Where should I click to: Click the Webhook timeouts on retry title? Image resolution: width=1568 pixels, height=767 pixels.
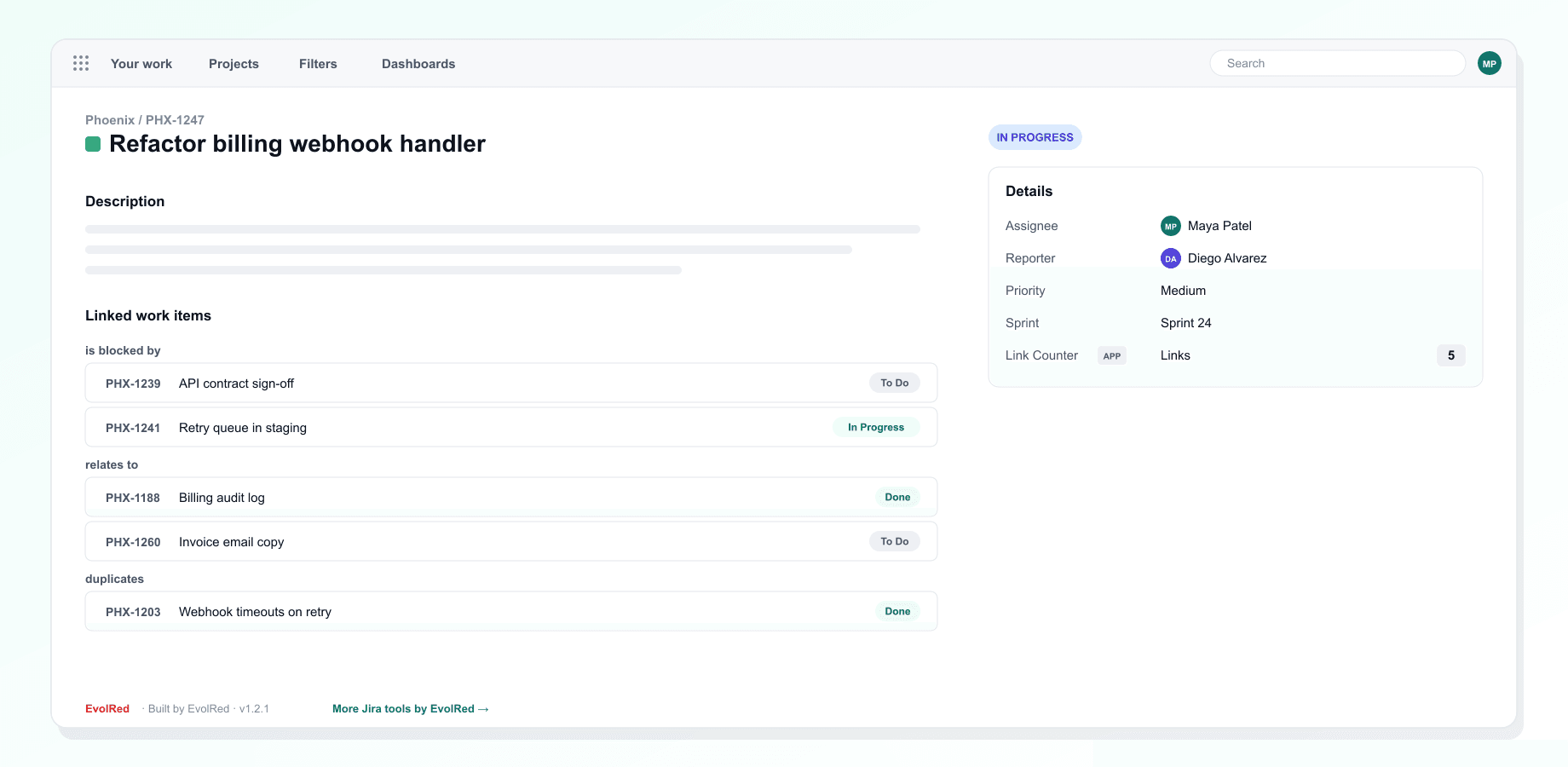[x=255, y=612]
